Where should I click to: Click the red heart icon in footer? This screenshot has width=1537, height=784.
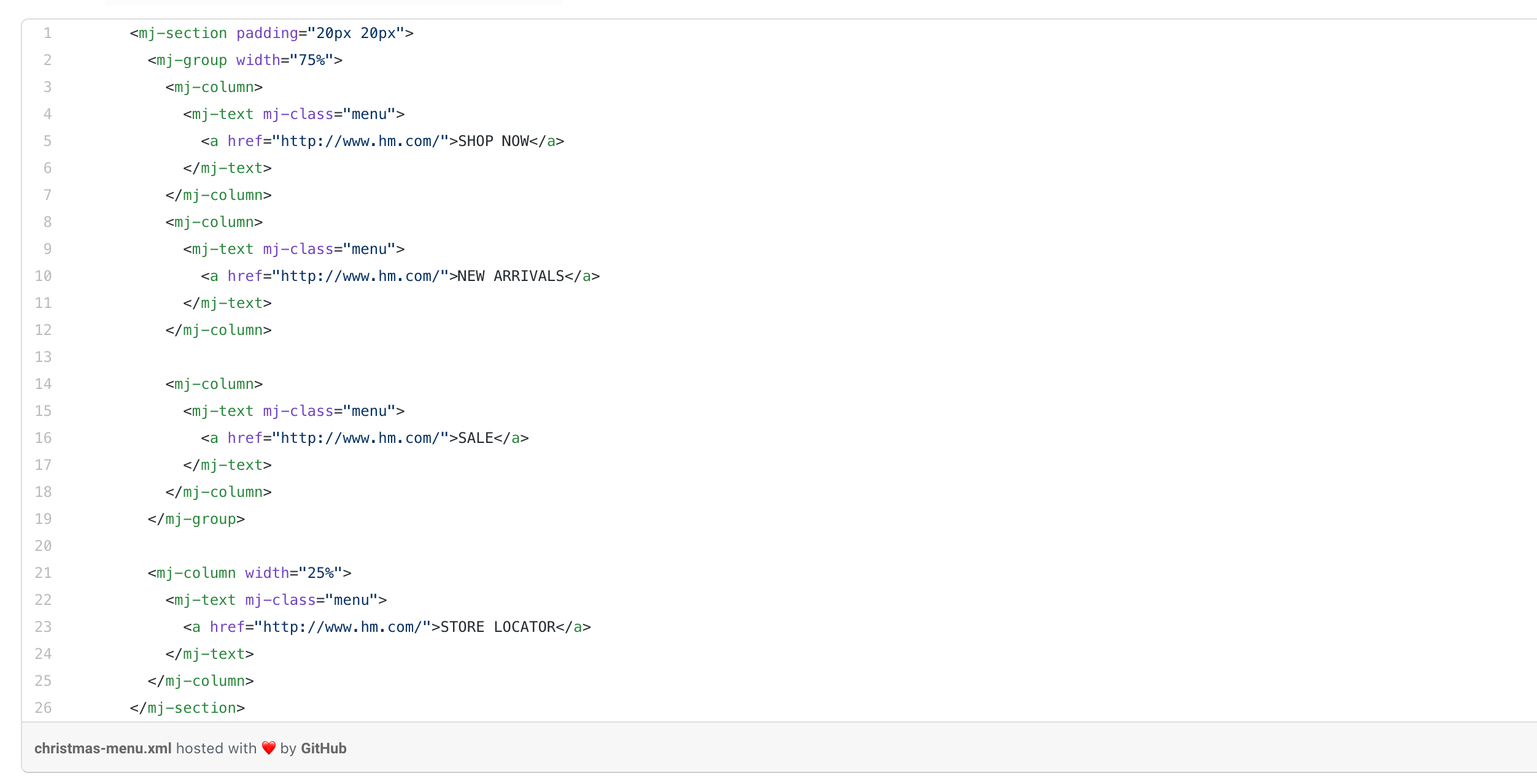pyautogui.click(x=268, y=748)
